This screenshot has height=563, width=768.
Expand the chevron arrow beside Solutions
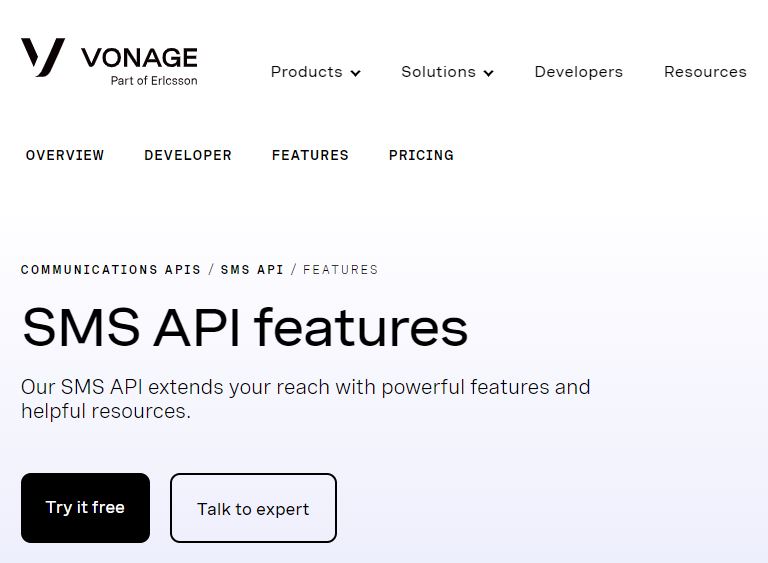pyautogui.click(x=488, y=73)
